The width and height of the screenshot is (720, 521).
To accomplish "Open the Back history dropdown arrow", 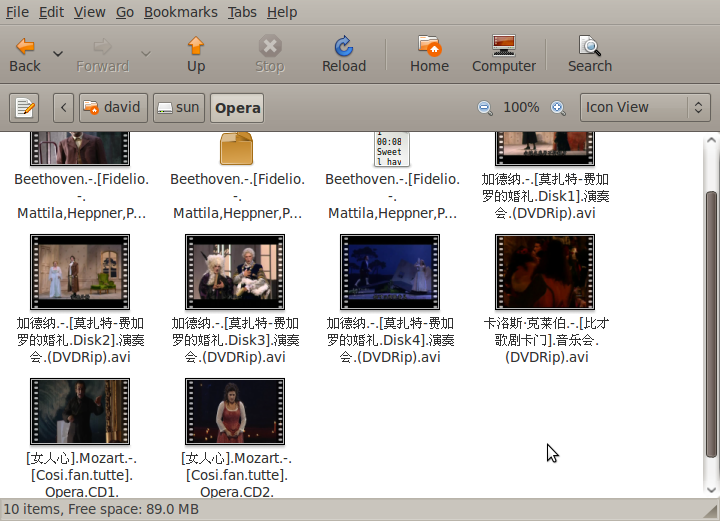I will click(x=58, y=54).
